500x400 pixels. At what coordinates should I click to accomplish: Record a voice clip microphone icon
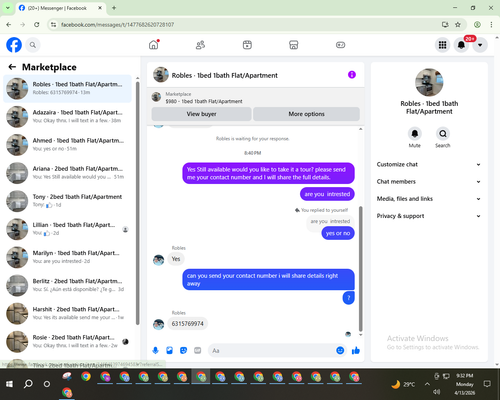[155, 350]
